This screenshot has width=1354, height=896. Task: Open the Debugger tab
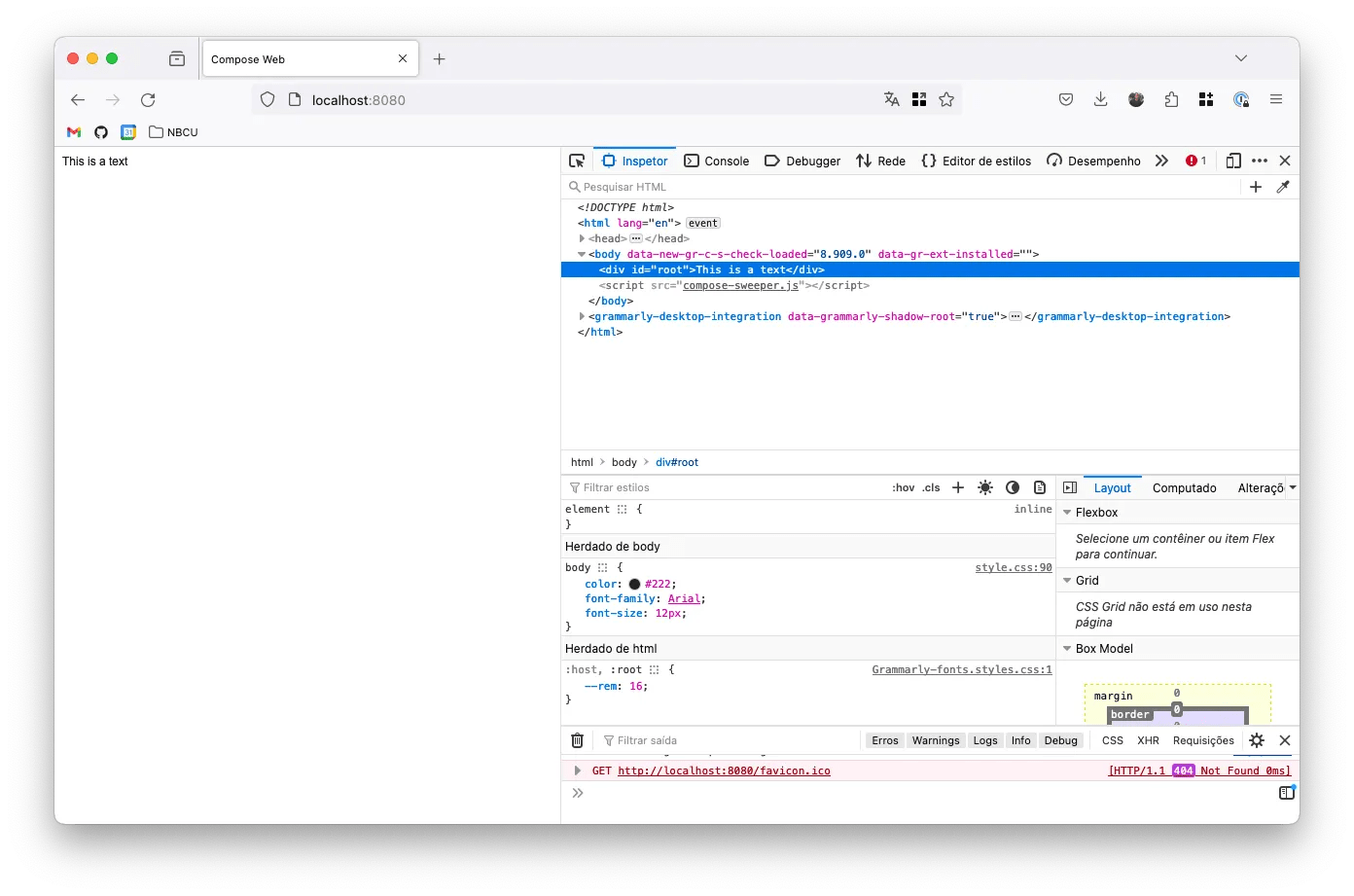802,161
